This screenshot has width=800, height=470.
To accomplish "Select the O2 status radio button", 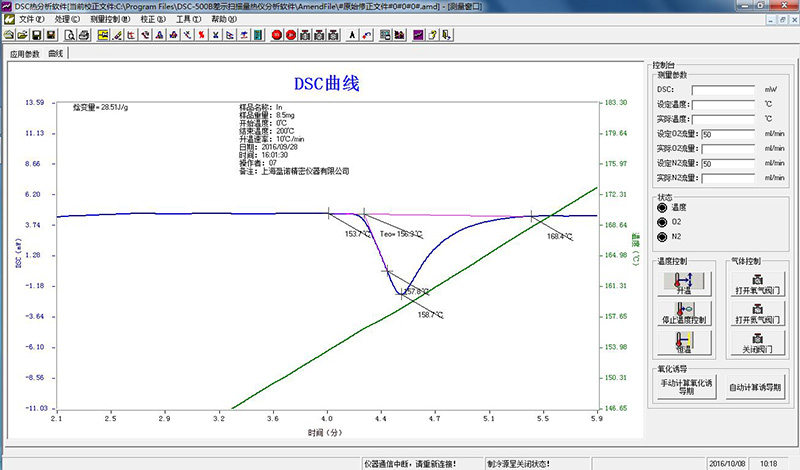I will click(662, 222).
